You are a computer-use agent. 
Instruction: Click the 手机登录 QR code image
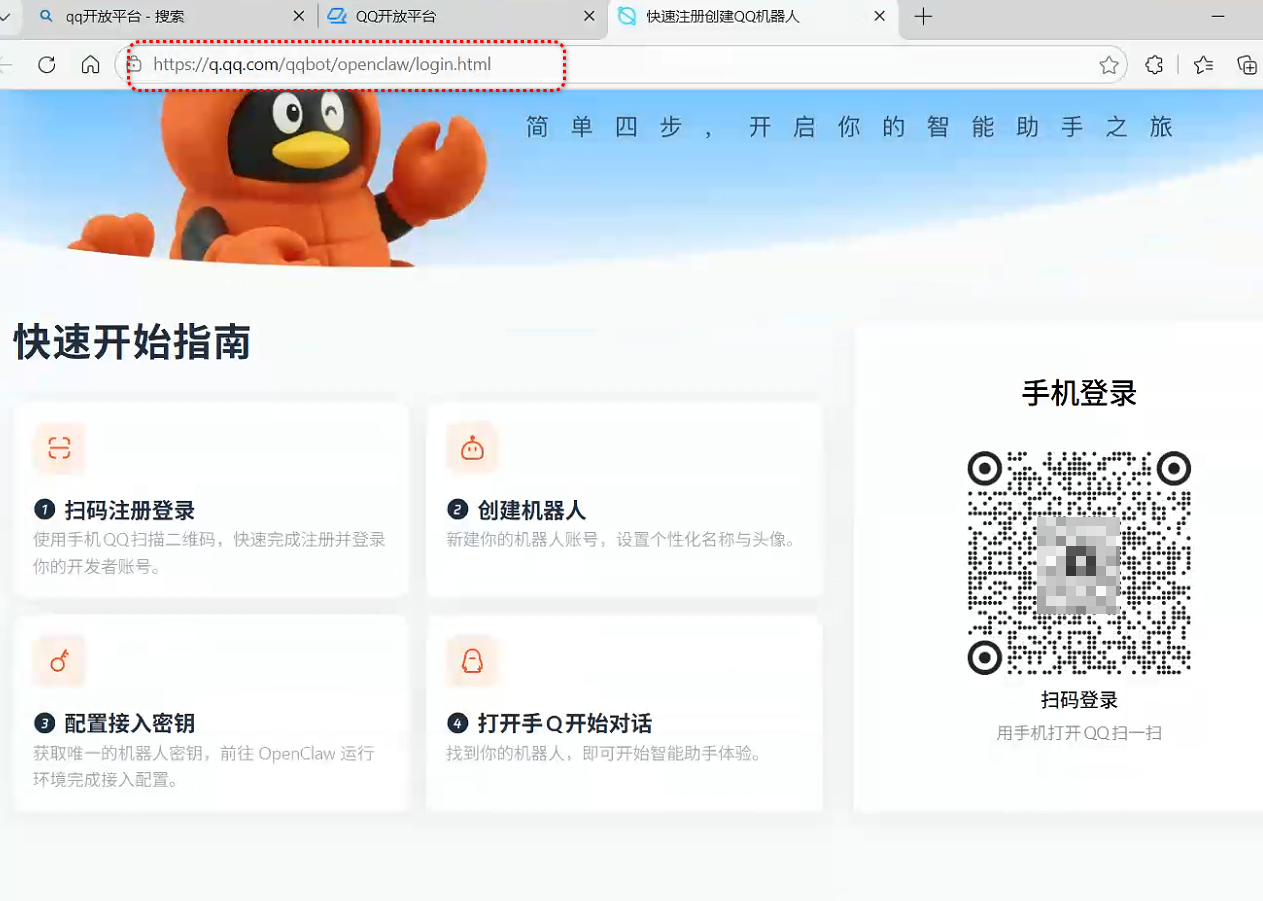[1079, 563]
